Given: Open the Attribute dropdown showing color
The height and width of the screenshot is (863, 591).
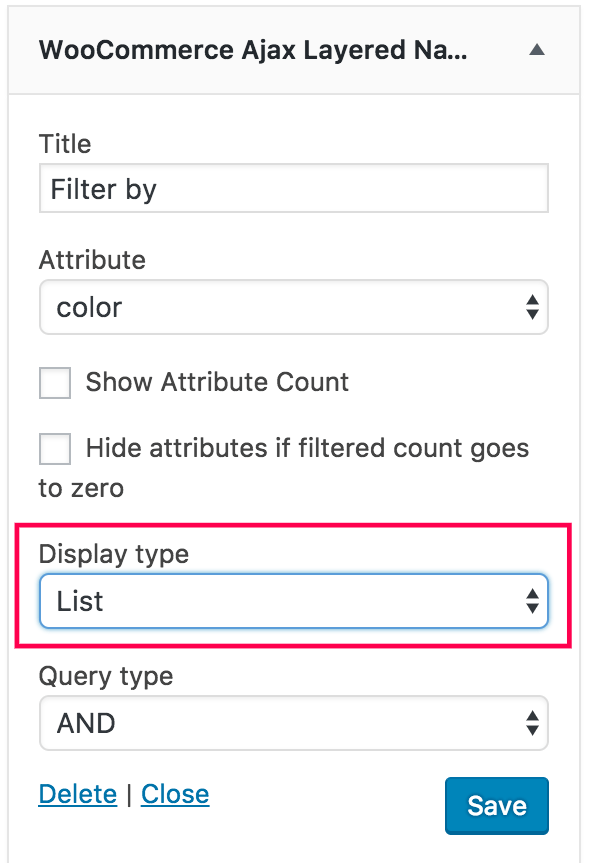Looking at the screenshot, I should point(294,307).
